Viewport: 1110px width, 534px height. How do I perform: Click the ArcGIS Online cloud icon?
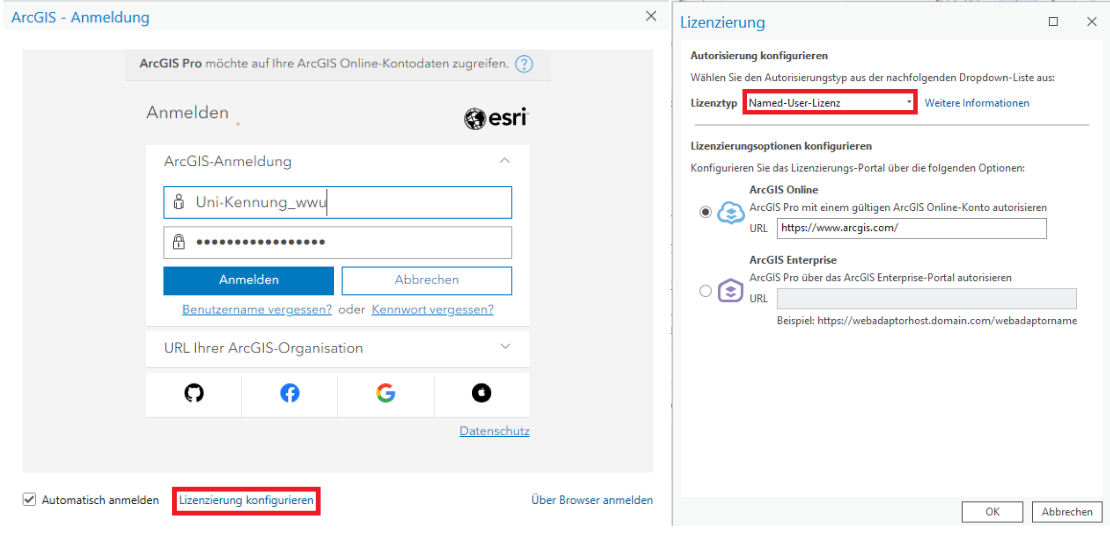(x=731, y=213)
